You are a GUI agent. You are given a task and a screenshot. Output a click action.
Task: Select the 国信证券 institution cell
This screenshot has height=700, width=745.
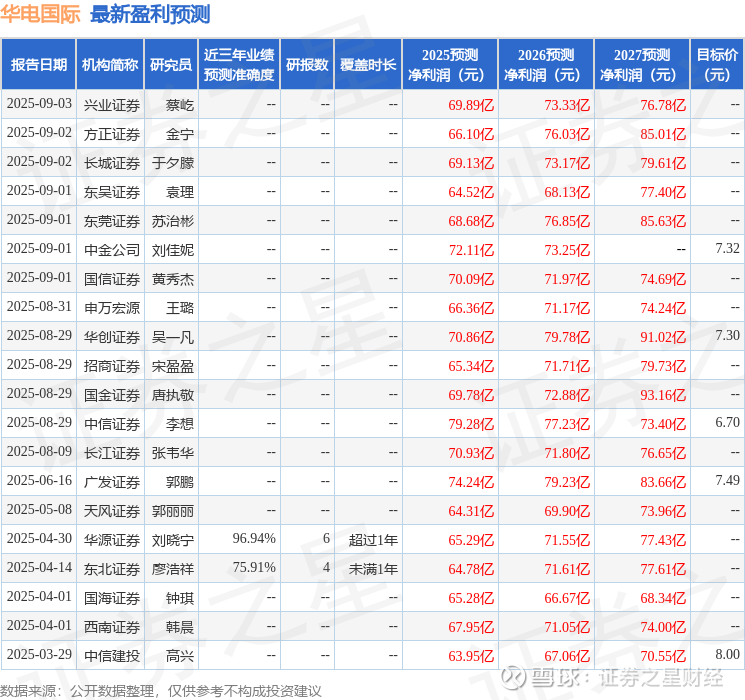coord(112,279)
